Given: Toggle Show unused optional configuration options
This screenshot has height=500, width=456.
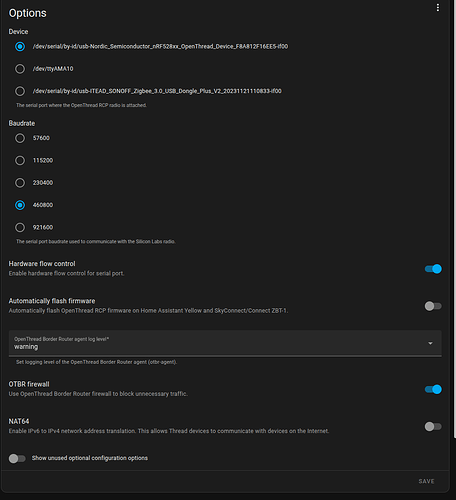Looking at the screenshot, I should coord(17,459).
